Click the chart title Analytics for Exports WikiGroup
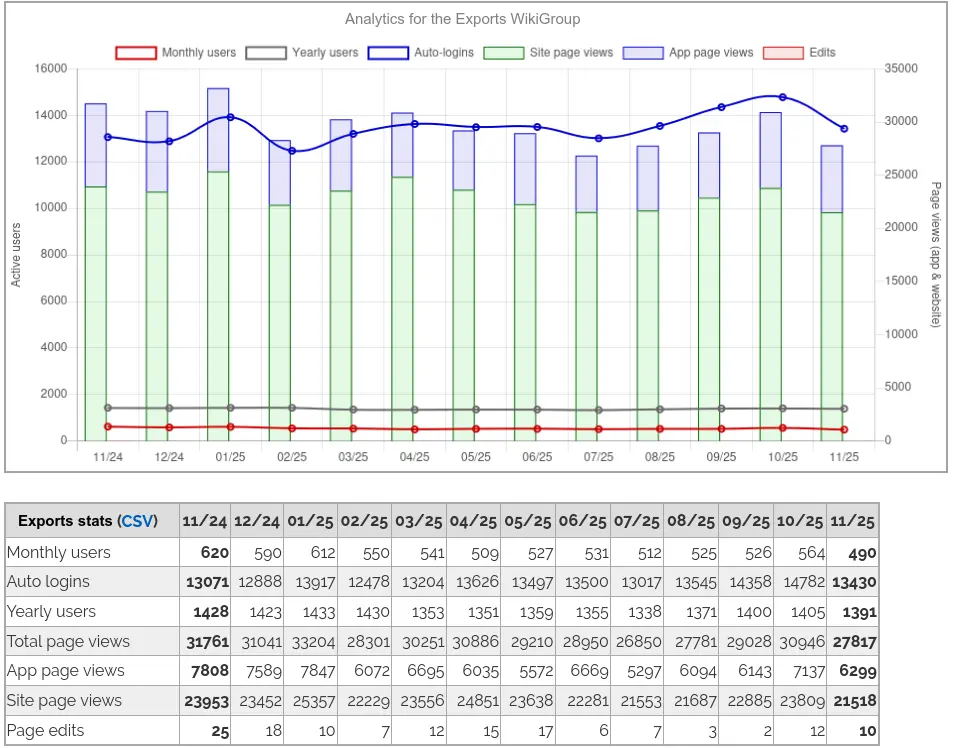 point(462,19)
